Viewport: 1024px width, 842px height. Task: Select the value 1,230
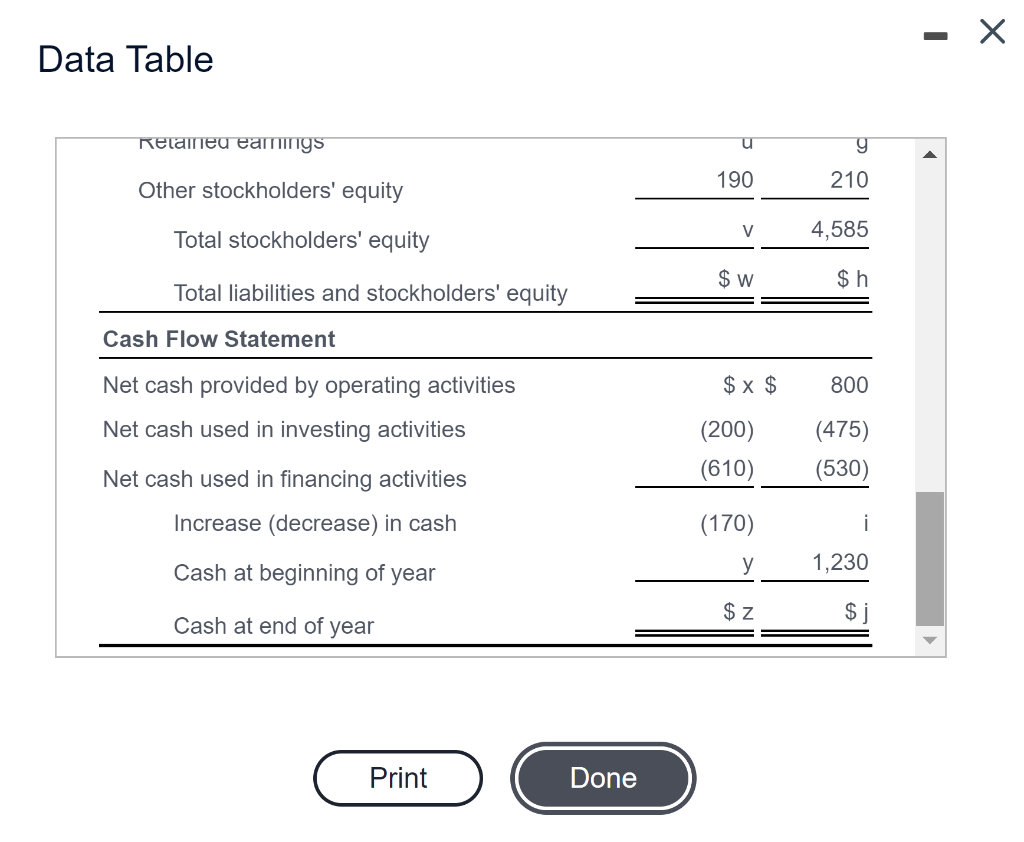pyautogui.click(x=840, y=562)
